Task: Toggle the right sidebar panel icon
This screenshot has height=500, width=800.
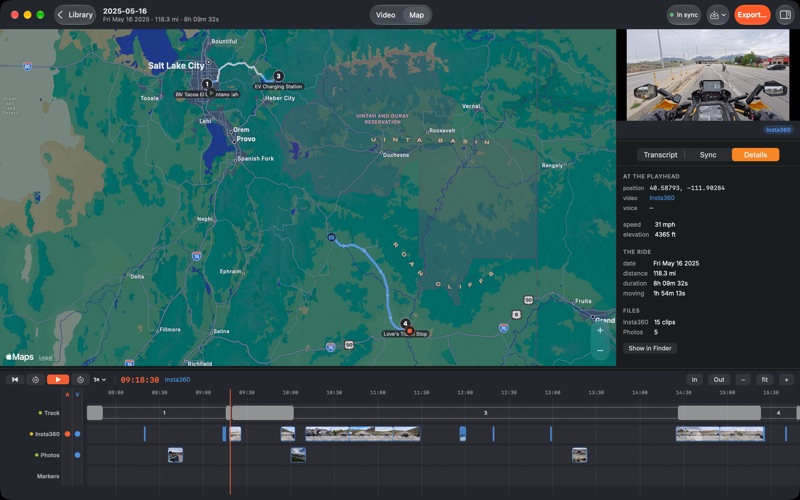Action: click(x=785, y=15)
